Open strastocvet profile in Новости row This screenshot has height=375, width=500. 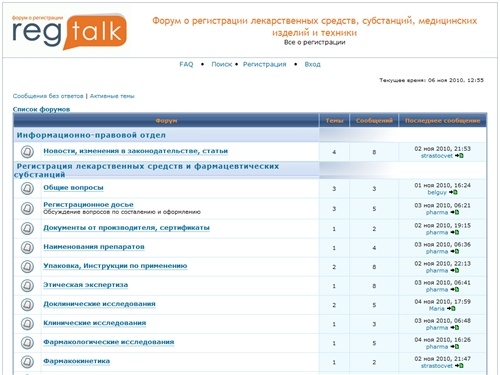437,156
